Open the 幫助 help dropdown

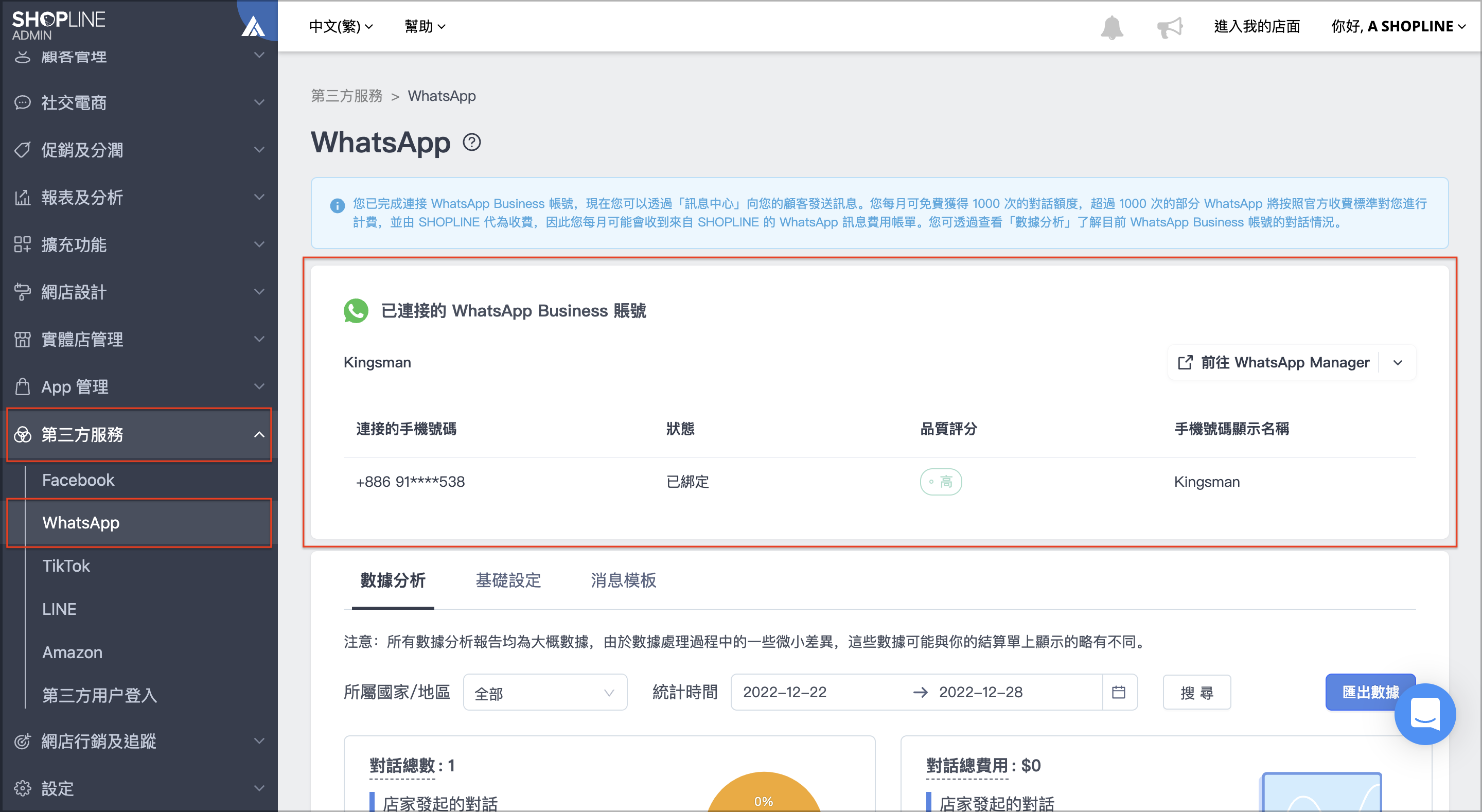coord(425,26)
